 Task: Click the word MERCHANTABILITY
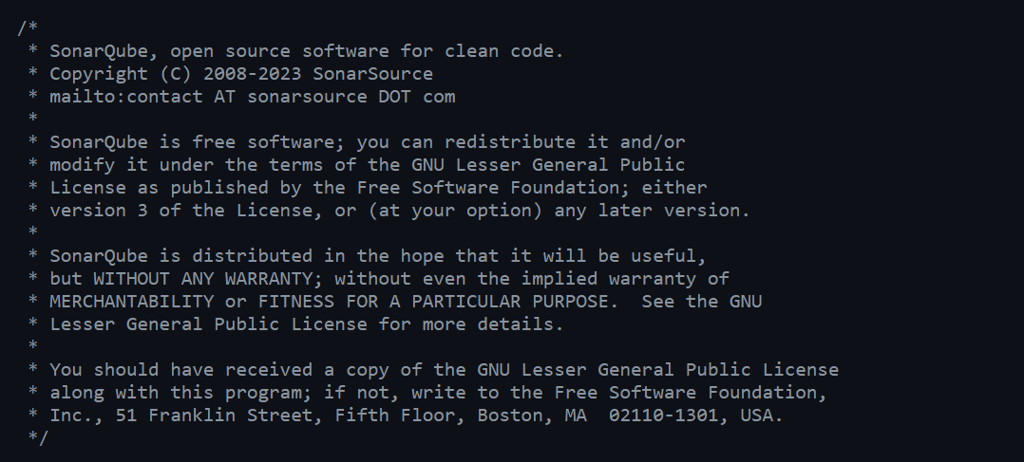(132, 301)
